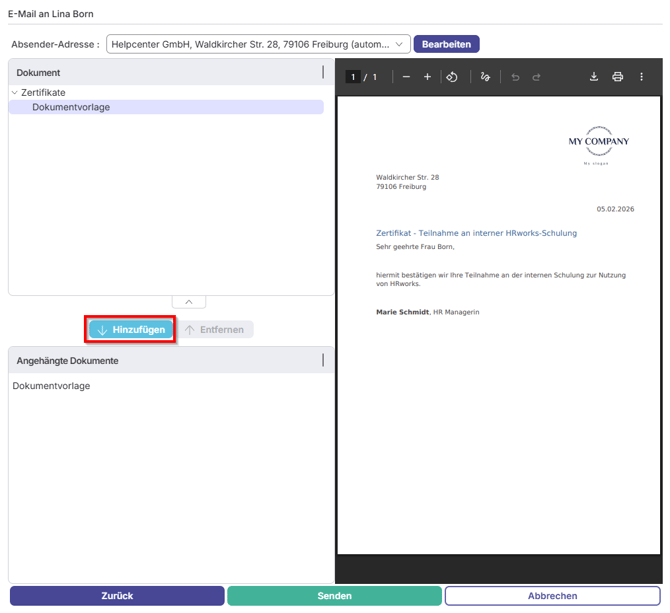
Task: Zoom out in the PDF preview
Action: point(407,77)
